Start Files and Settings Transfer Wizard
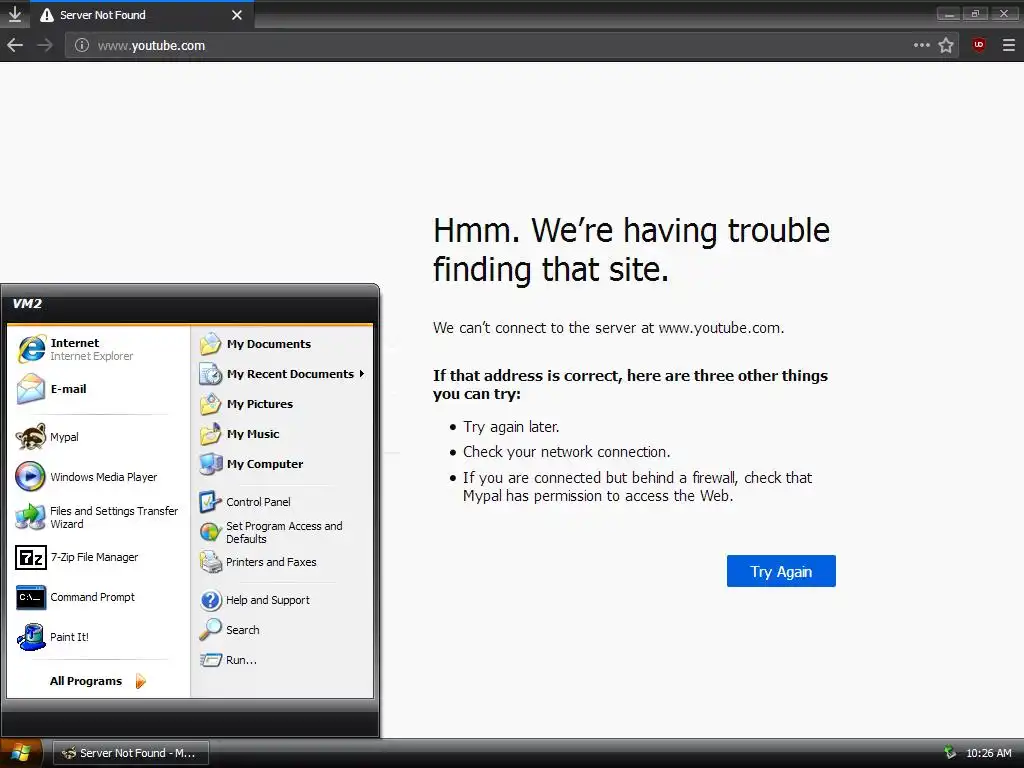1024x768 pixels. click(98, 517)
